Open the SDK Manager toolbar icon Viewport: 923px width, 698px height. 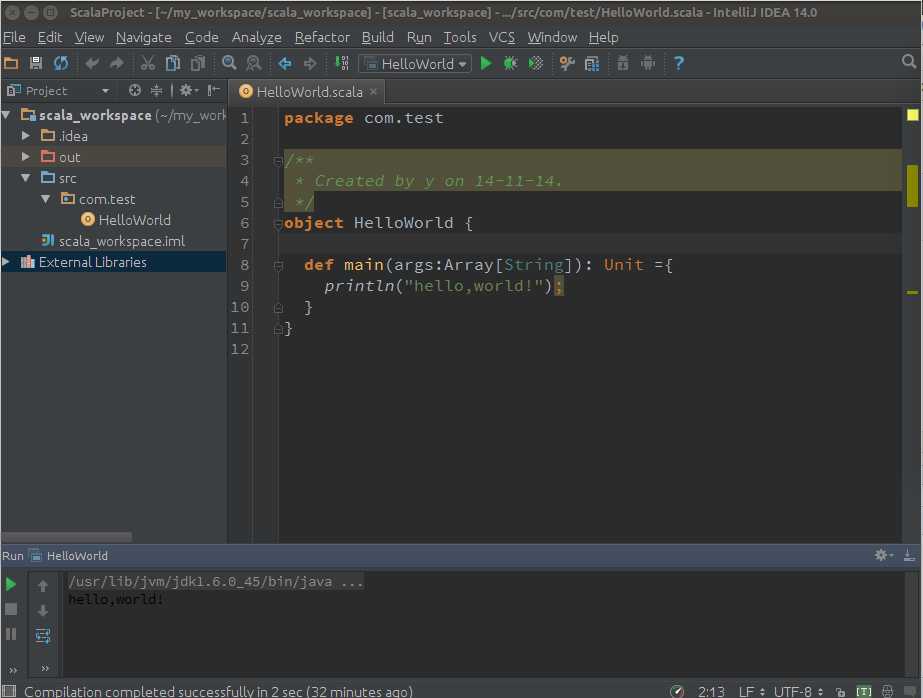tap(623, 63)
